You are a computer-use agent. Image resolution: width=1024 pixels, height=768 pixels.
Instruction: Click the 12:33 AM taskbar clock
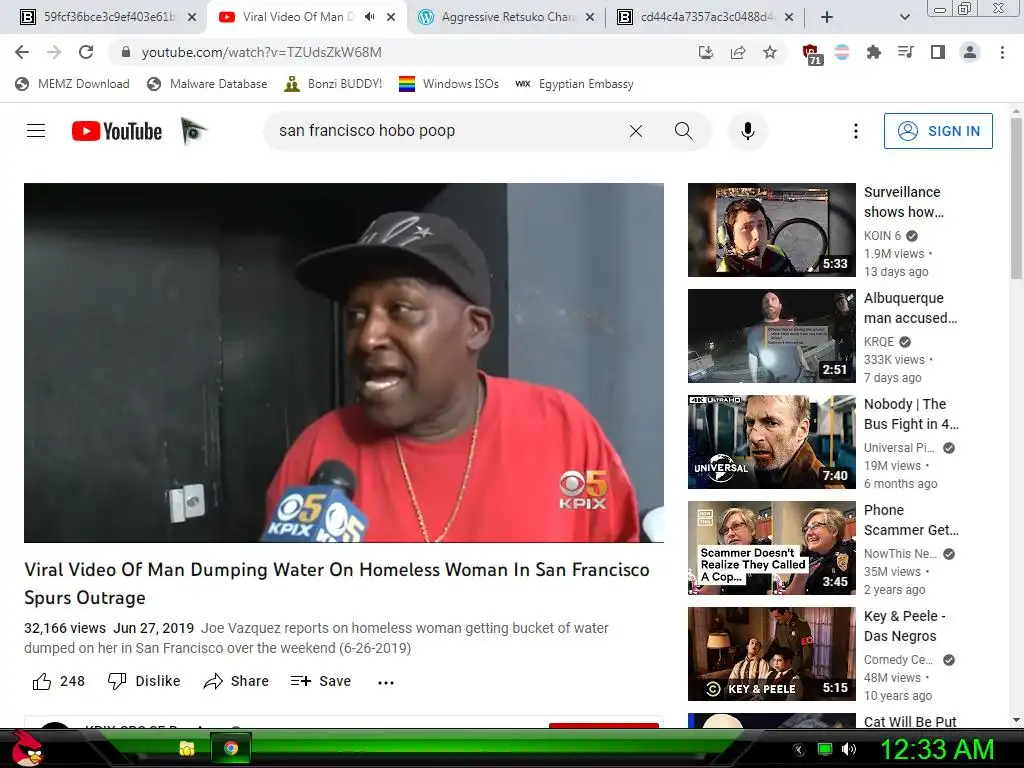[937, 750]
